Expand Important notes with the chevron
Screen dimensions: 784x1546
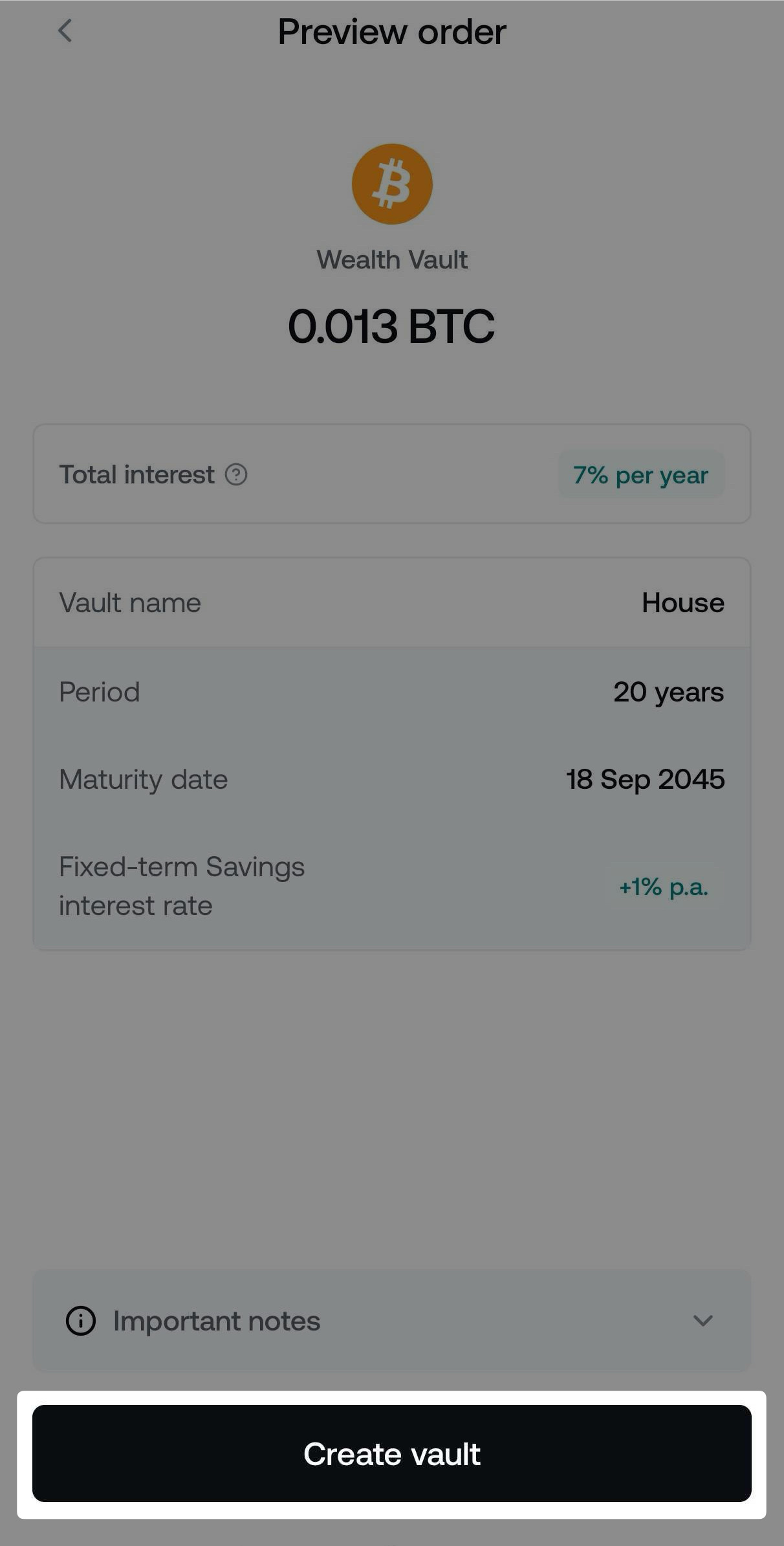pyautogui.click(x=702, y=1321)
